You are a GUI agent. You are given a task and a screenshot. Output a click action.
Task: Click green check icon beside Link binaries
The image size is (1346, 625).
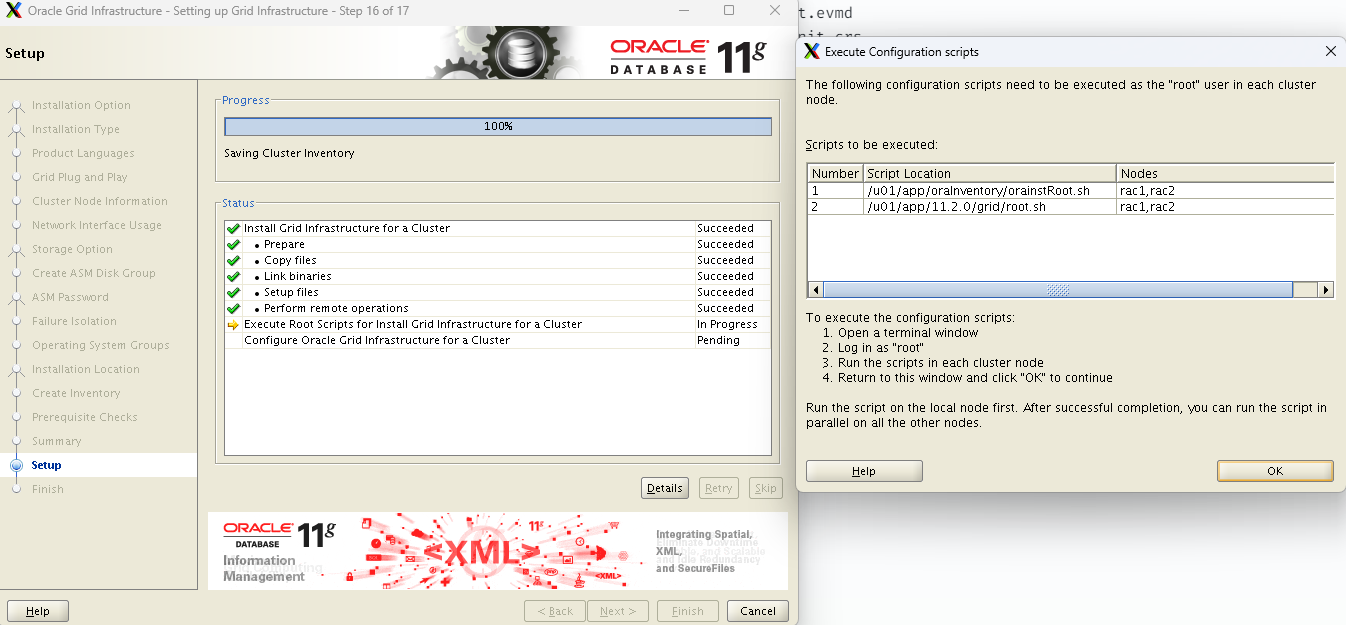click(x=233, y=276)
